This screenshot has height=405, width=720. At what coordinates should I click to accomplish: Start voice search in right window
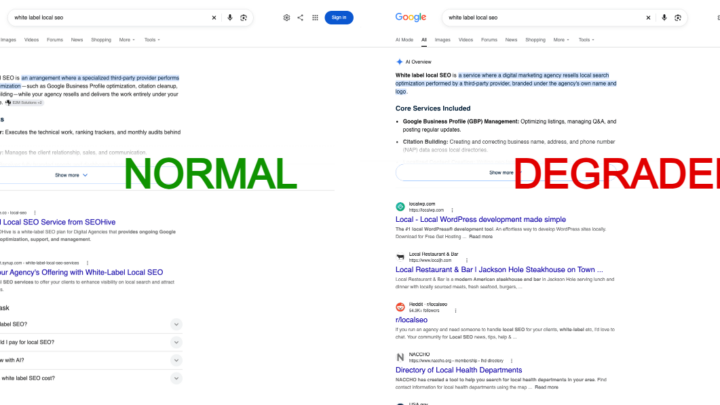[664, 17]
